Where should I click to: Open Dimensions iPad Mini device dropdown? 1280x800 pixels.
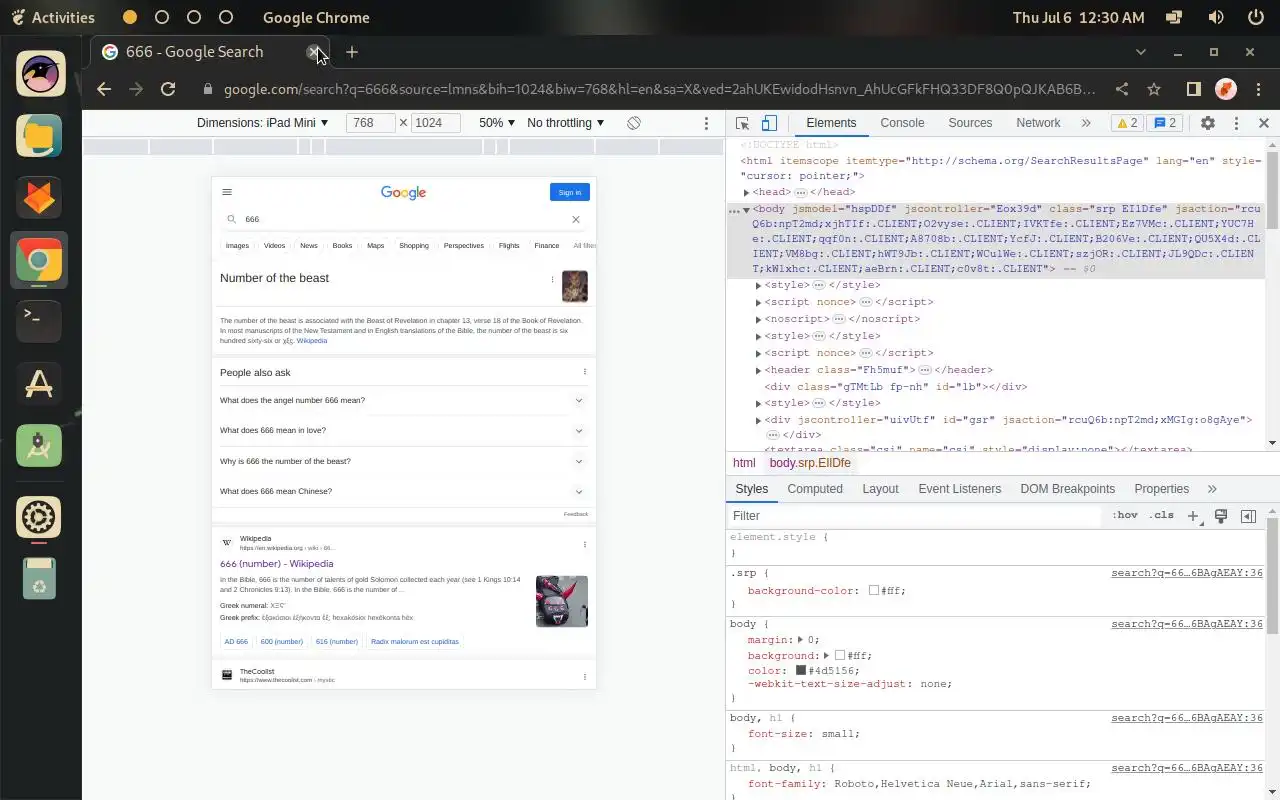pyautogui.click(x=263, y=123)
